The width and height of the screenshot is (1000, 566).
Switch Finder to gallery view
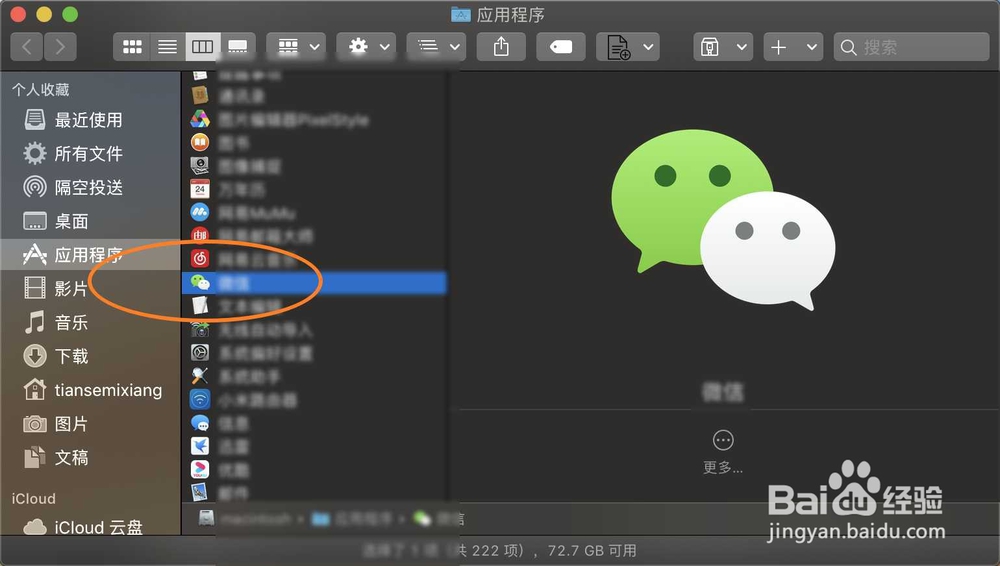click(x=238, y=47)
